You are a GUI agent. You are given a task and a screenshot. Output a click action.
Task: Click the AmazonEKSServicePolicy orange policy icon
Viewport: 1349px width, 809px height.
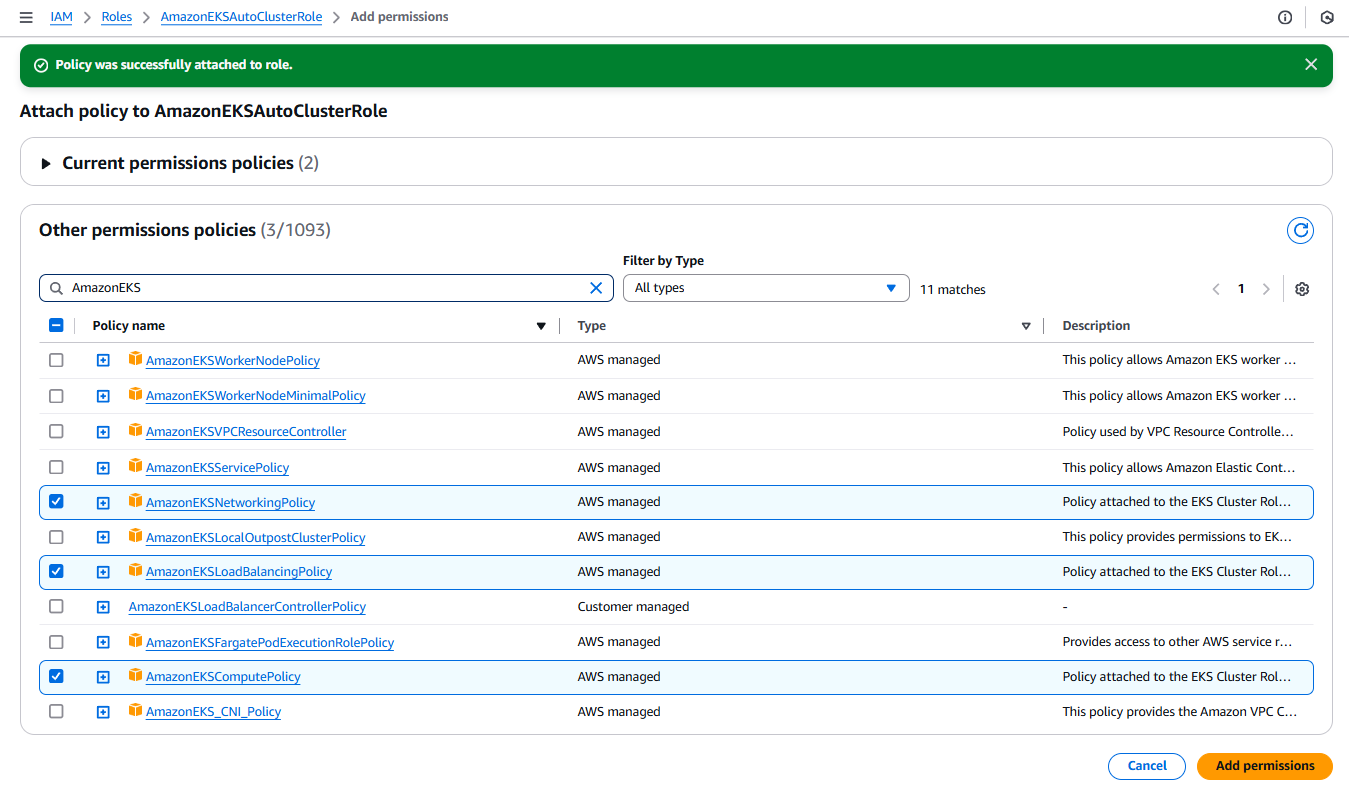[x=135, y=466]
